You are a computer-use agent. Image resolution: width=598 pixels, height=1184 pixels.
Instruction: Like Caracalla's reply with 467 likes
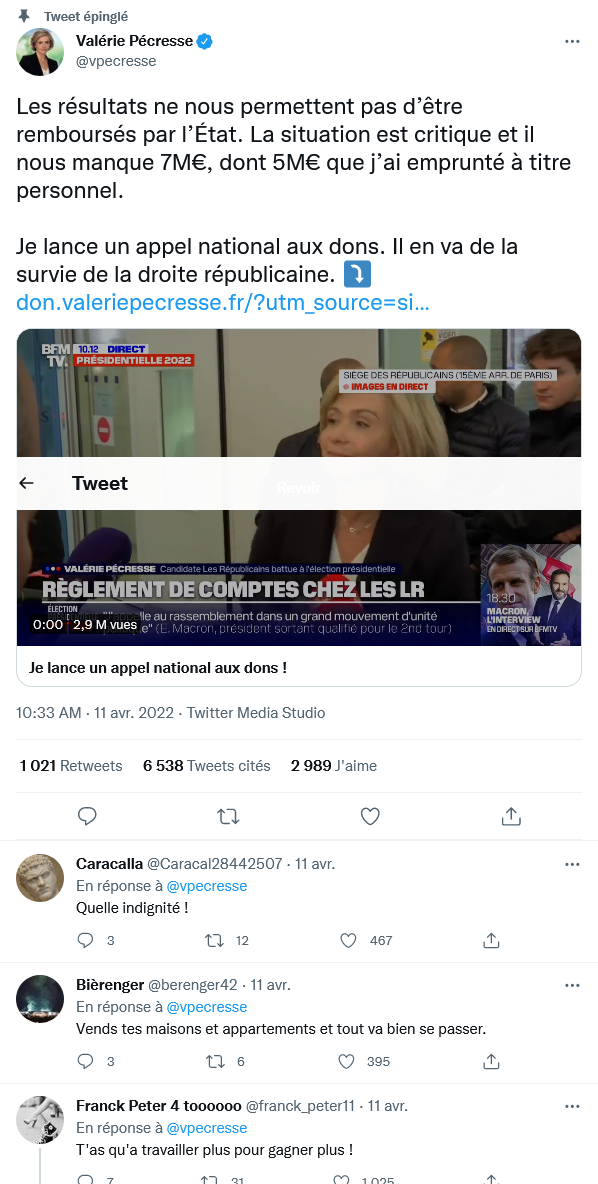click(x=347, y=940)
